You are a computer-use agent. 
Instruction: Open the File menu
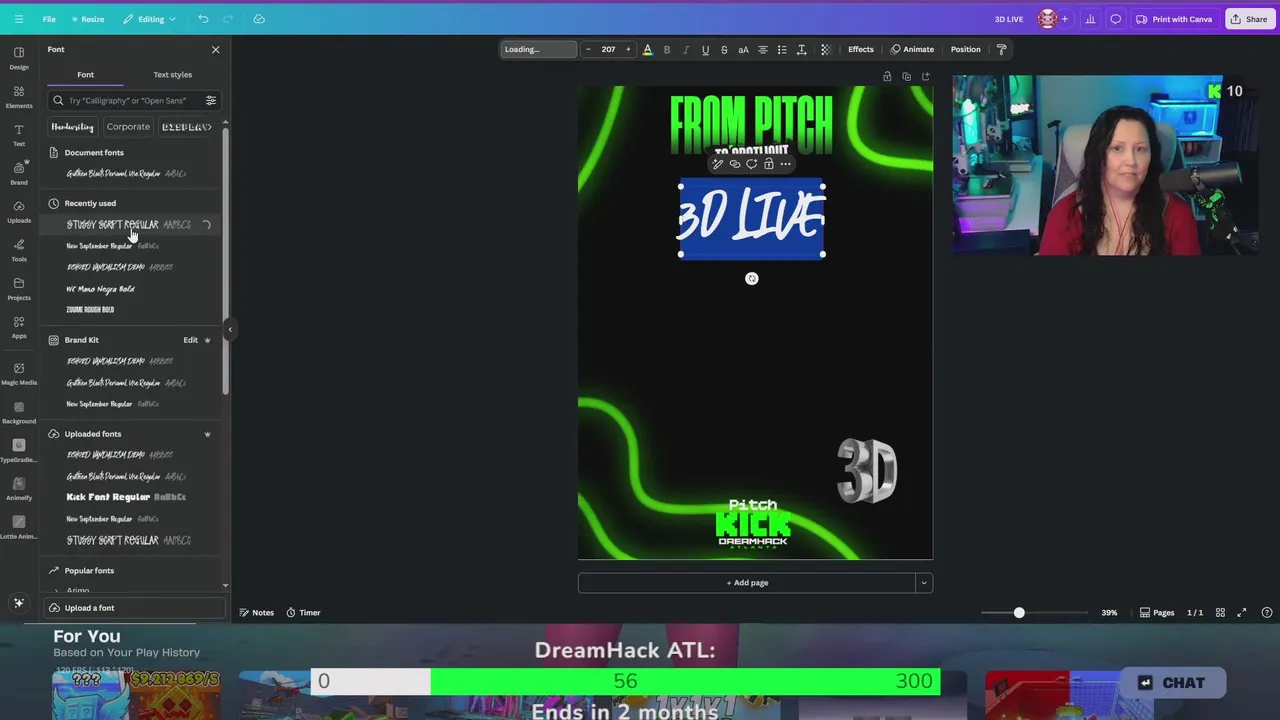(x=49, y=19)
